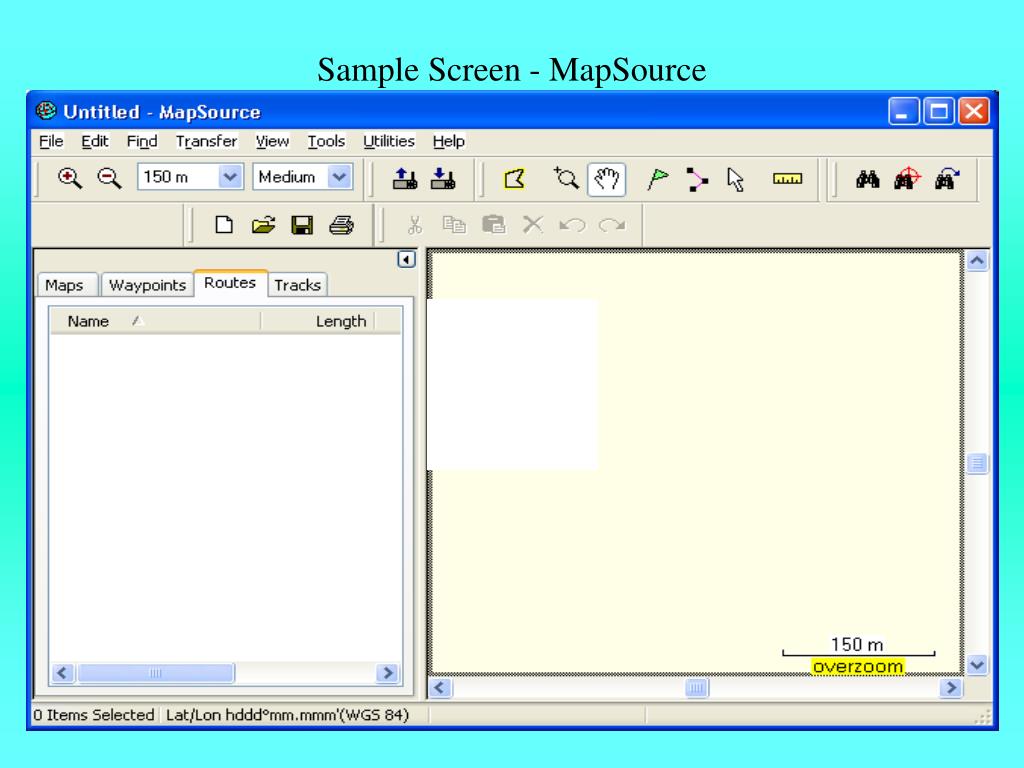The width and height of the screenshot is (1024, 768).
Task: Select the Routes tab
Action: (230, 283)
